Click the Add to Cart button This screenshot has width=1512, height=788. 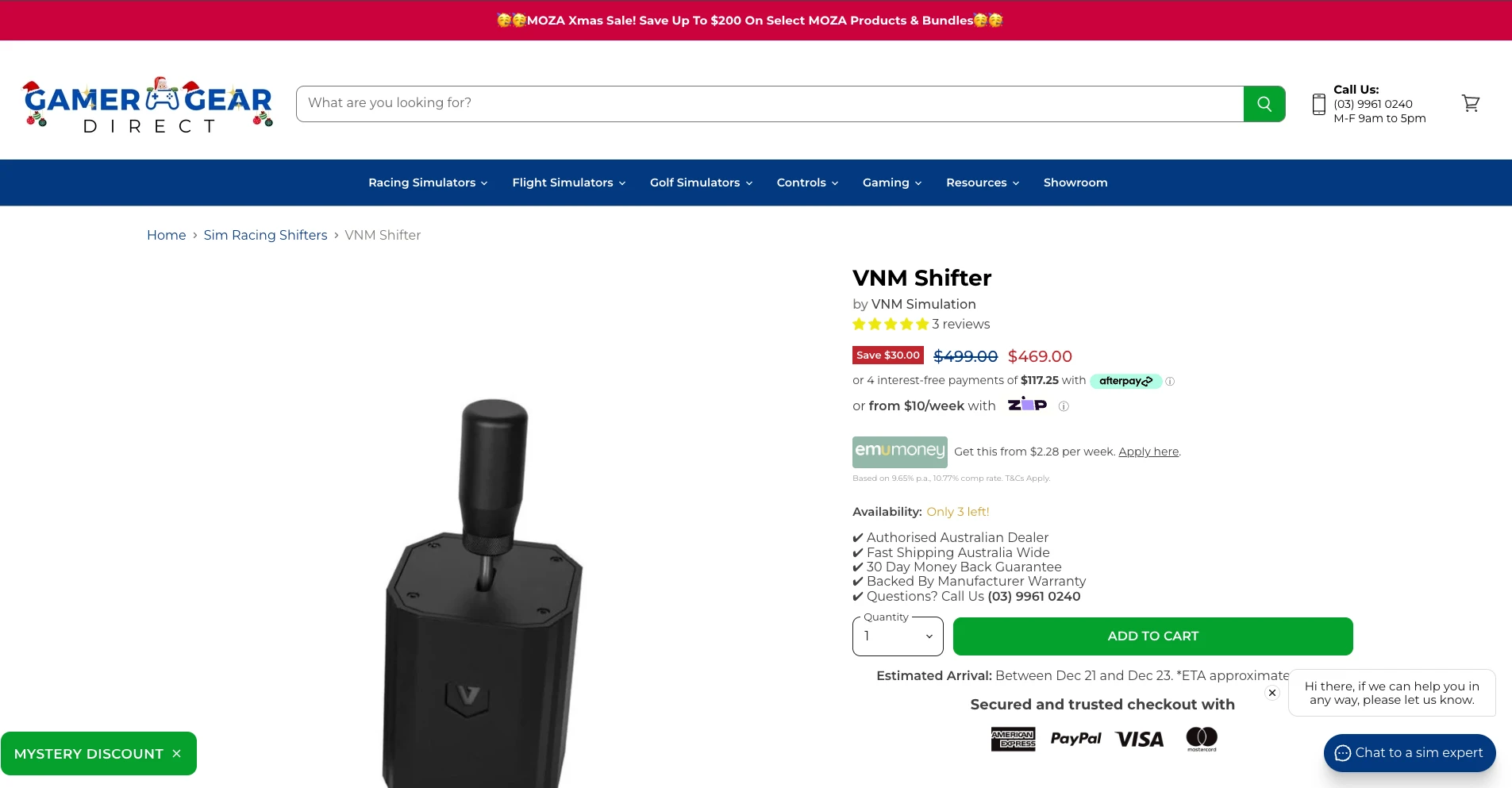coord(1152,636)
